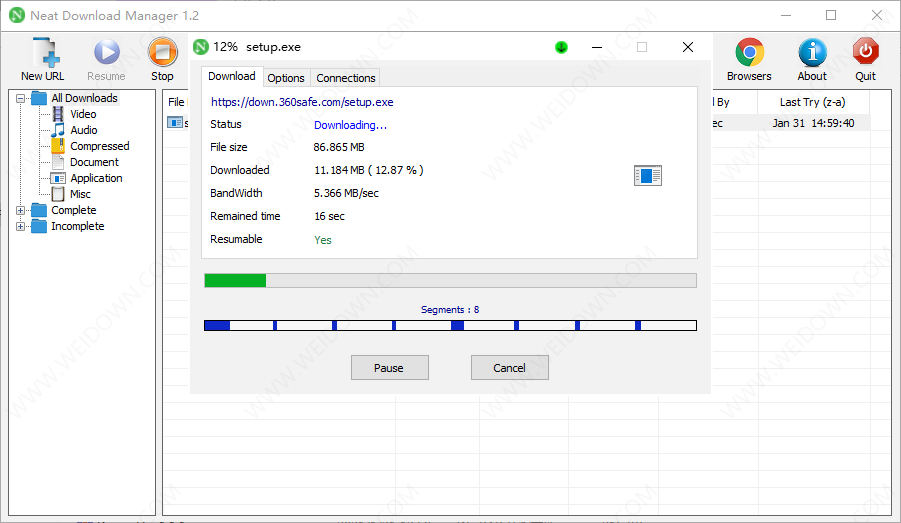Click the Downloading... status text
The width and height of the screenshot is (901, 523).
click(x=351, y=125)
